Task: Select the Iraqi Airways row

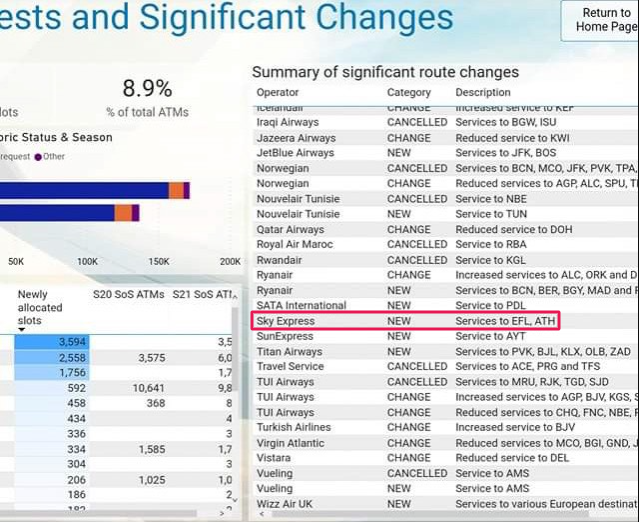Action: 446,122
